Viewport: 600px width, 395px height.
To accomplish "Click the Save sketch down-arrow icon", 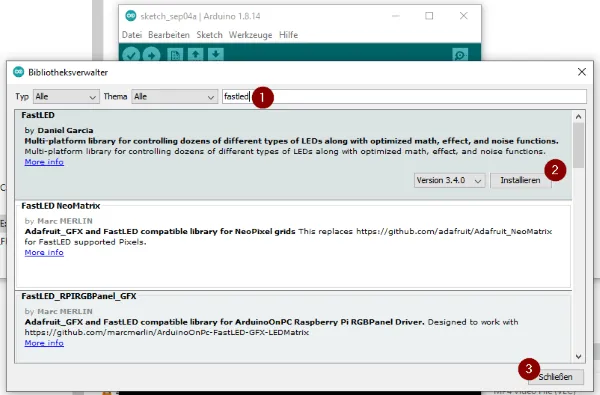I will click(x=216, y=55).
